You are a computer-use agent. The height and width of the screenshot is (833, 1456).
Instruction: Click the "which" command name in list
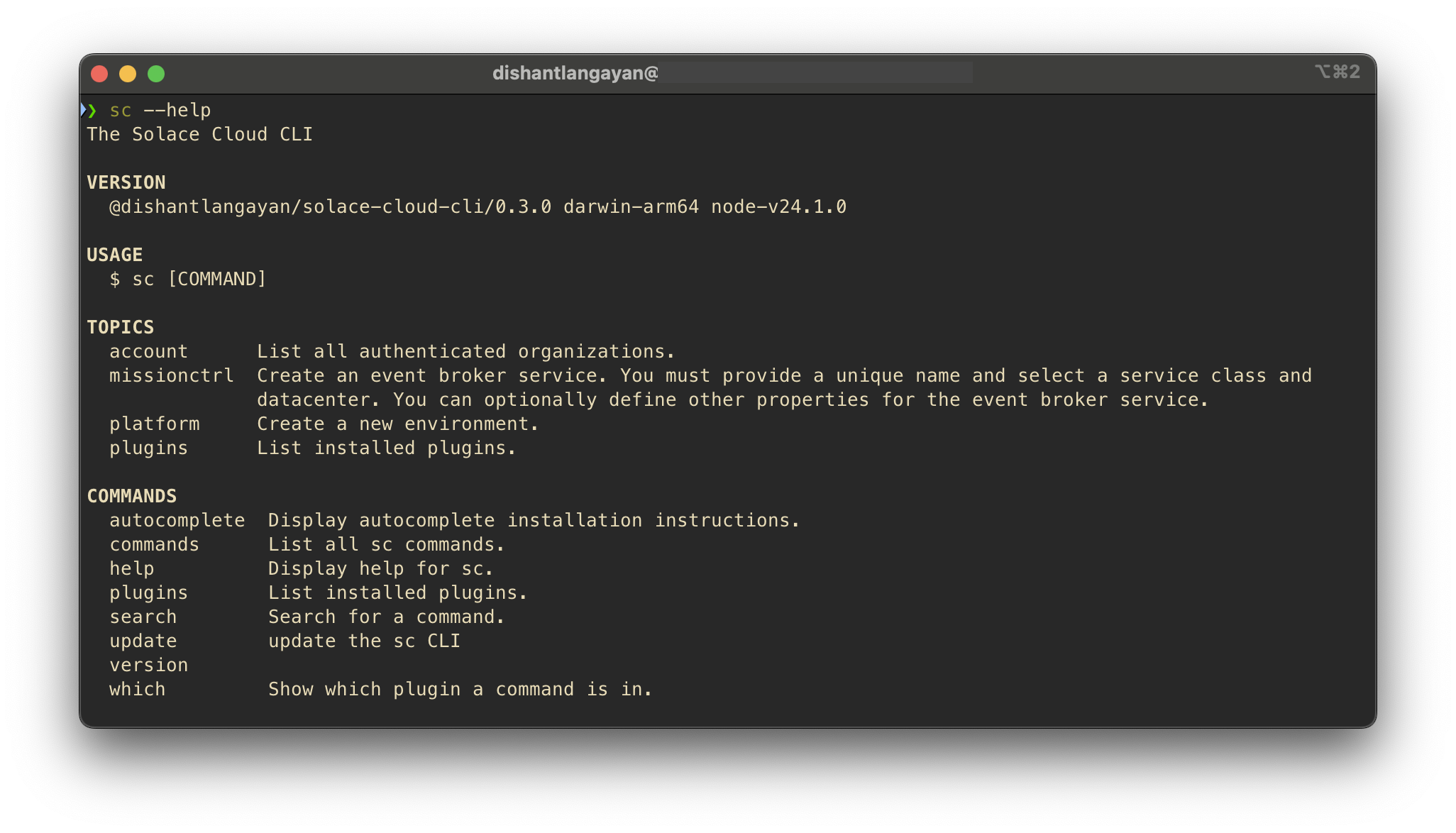137,690
